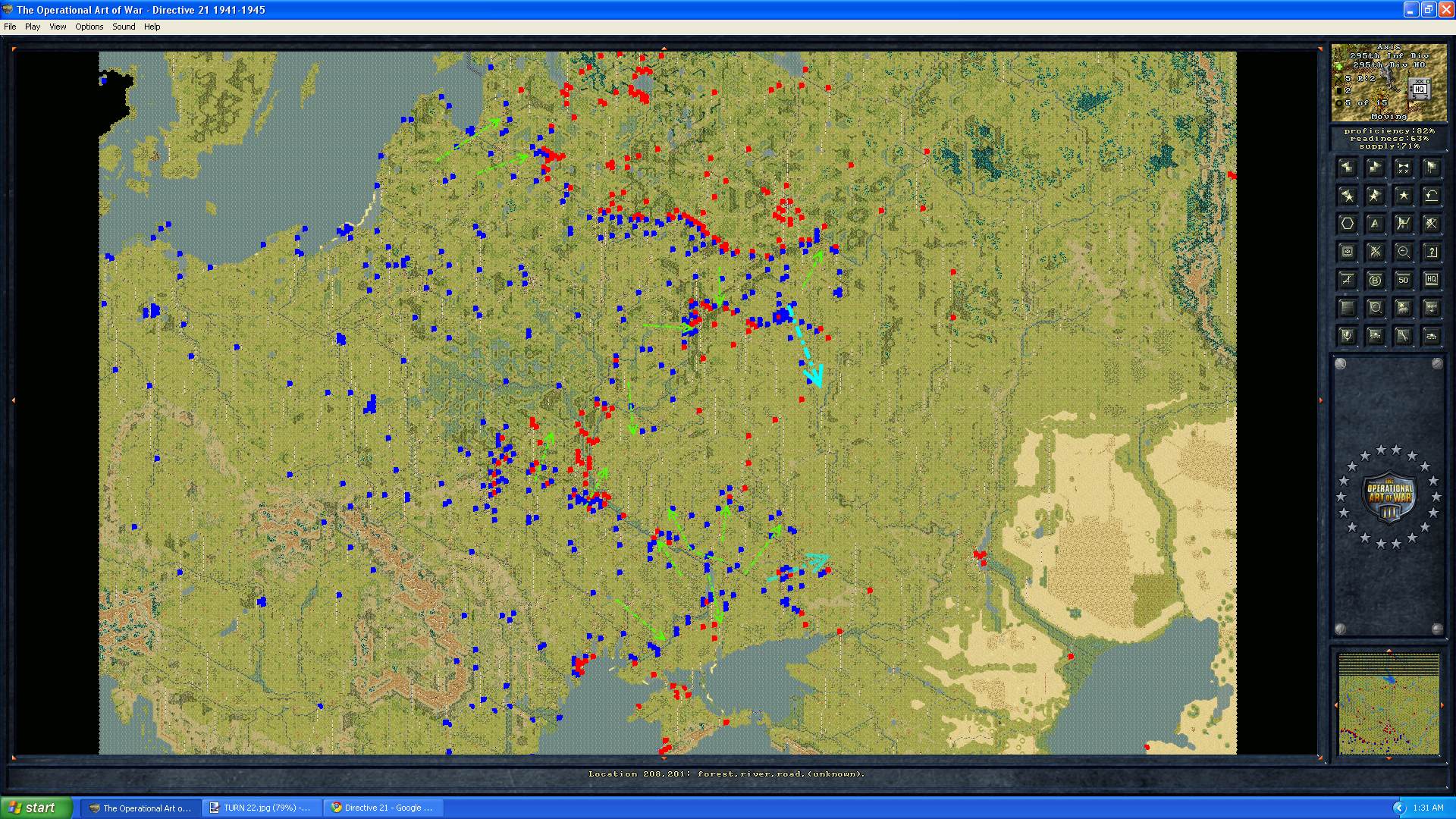Open the File menu

tap(10, 27)
